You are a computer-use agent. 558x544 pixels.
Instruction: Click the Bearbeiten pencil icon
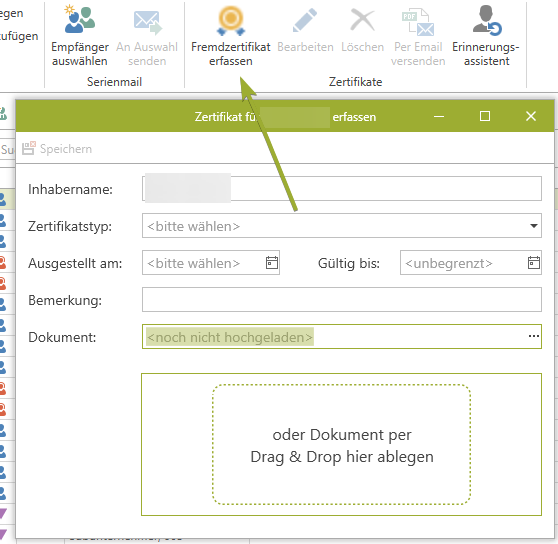305,20
